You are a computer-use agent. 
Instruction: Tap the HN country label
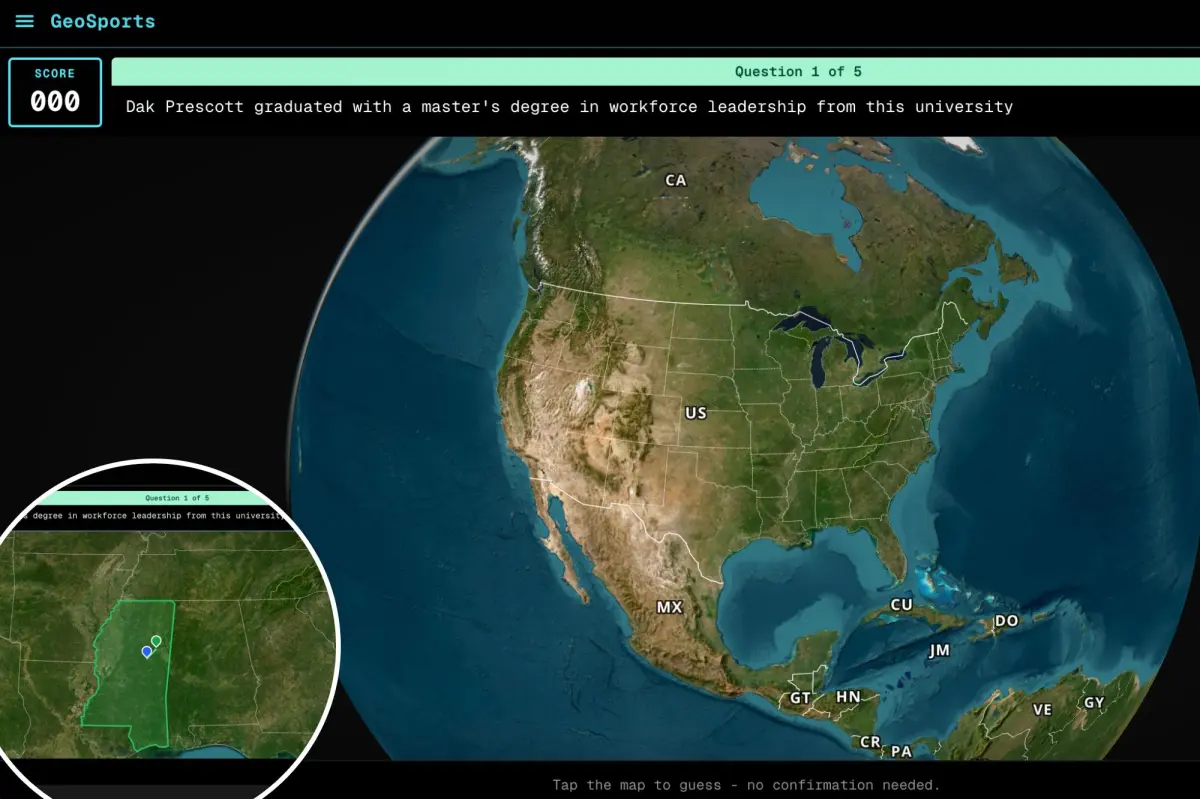(848, 697)
